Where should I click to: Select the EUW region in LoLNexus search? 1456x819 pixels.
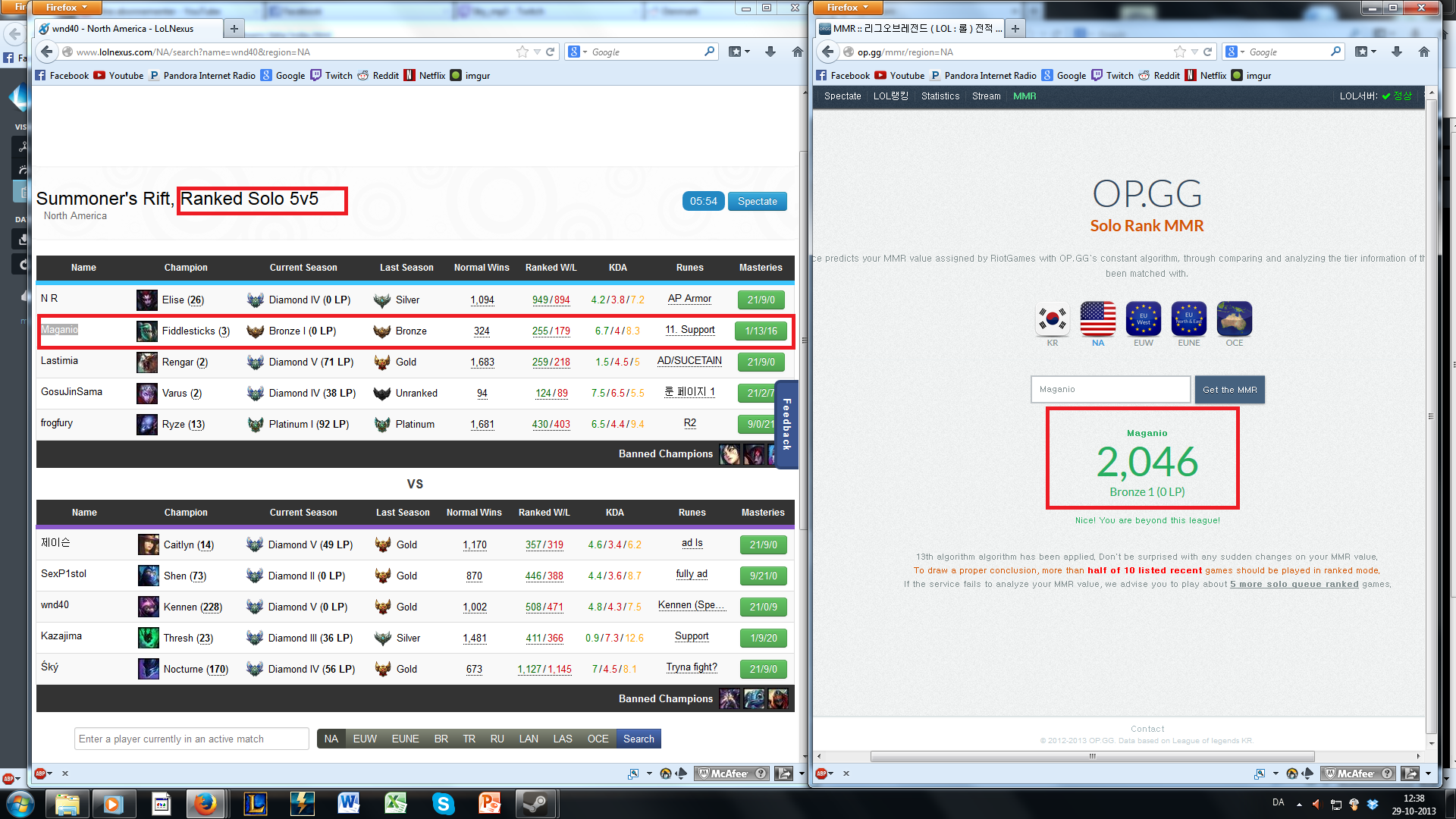tap(365, 739)
